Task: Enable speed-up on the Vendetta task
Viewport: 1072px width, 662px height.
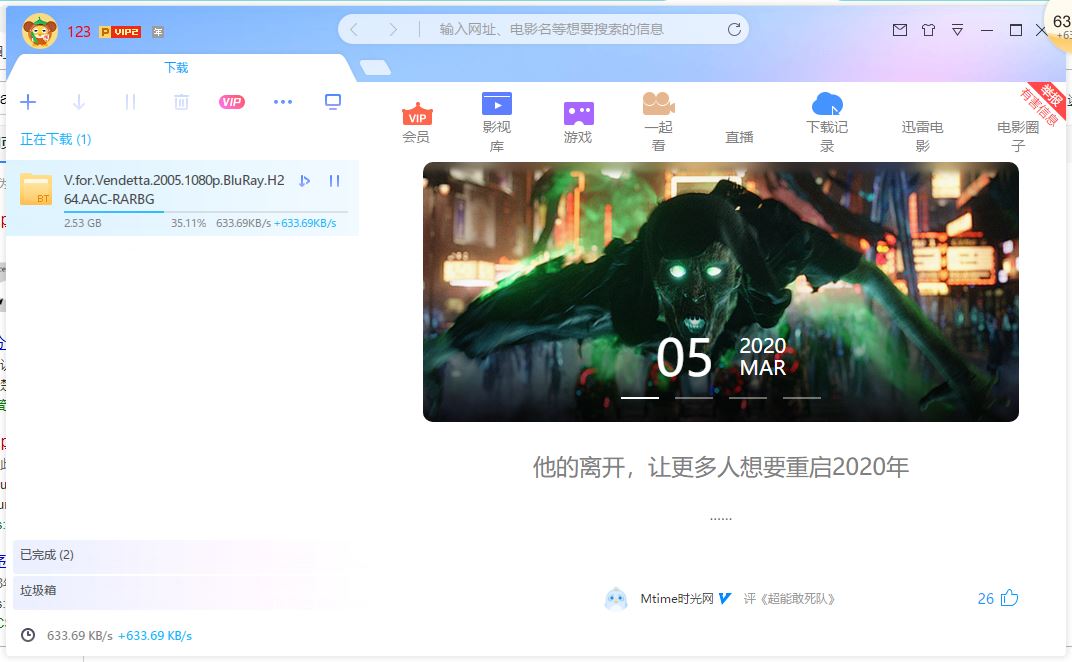Action: coord(305,181)
